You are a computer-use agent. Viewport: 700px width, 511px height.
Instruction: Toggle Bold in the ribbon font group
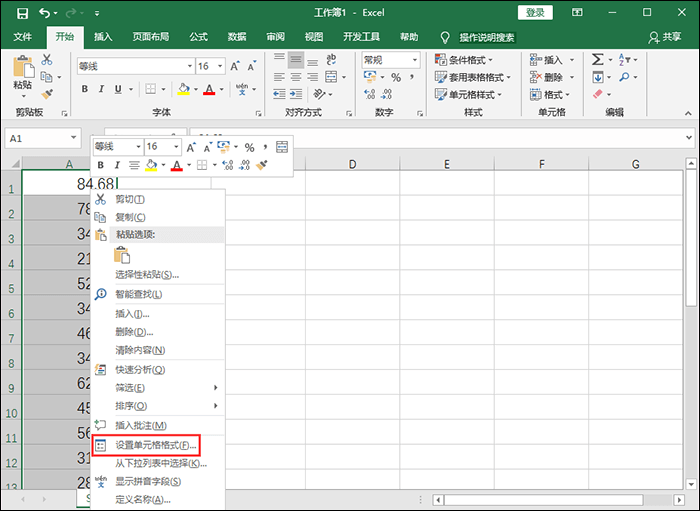(x=84, y=89)
